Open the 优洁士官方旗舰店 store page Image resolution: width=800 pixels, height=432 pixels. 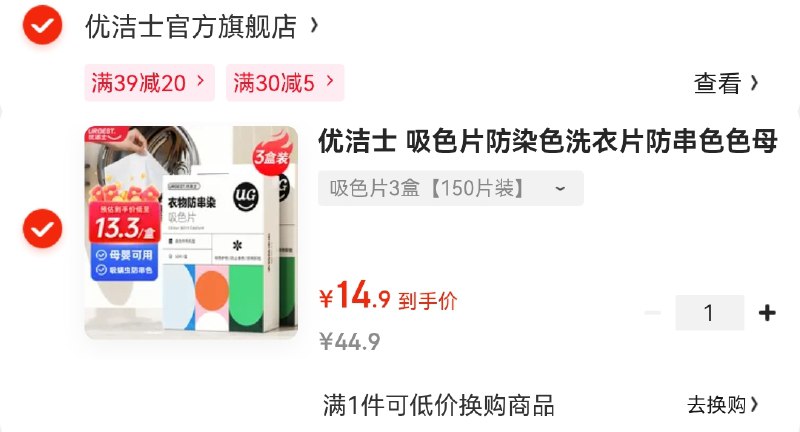coord(191,27)
